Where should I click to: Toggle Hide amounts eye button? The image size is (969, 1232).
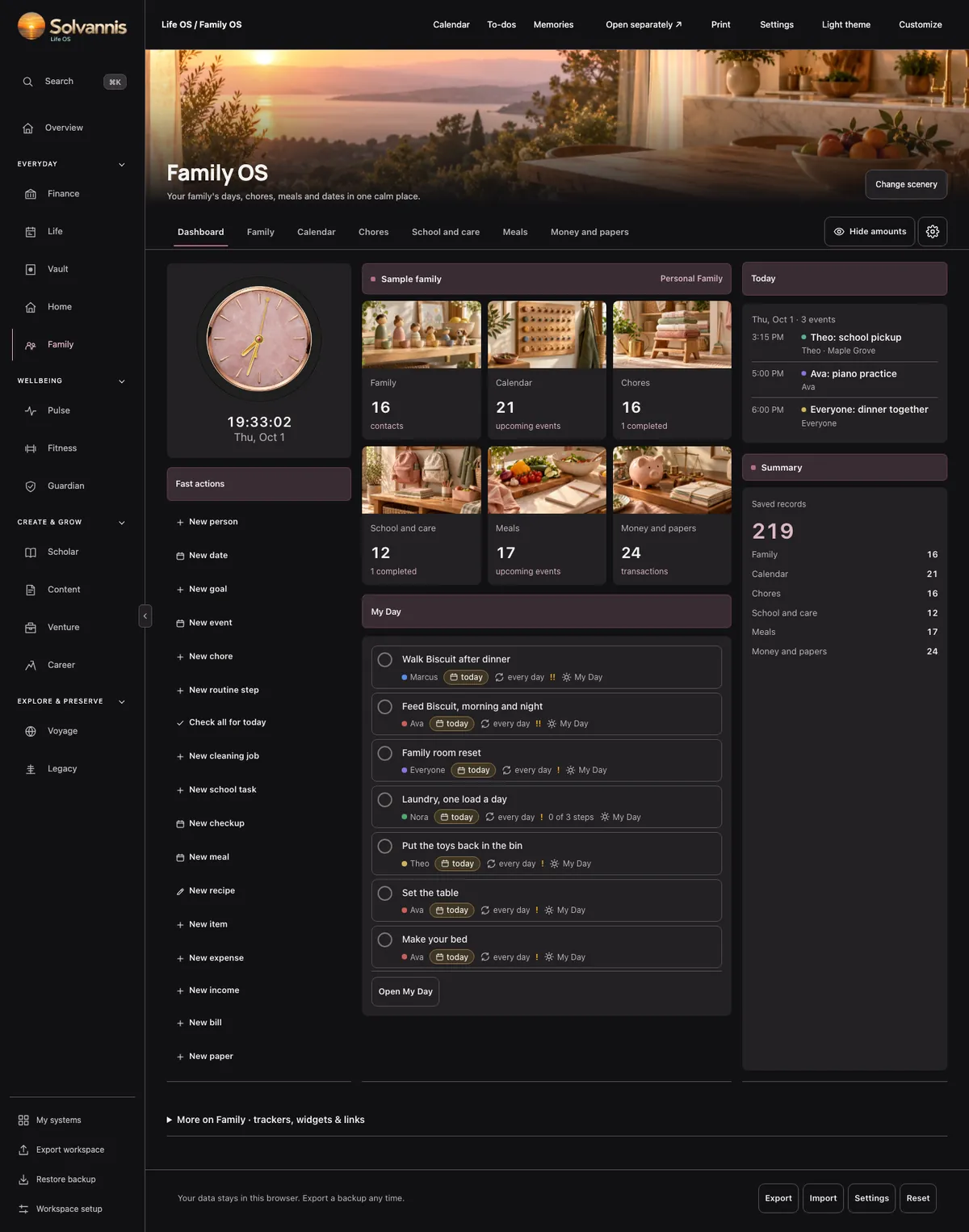tap(870, 232)
